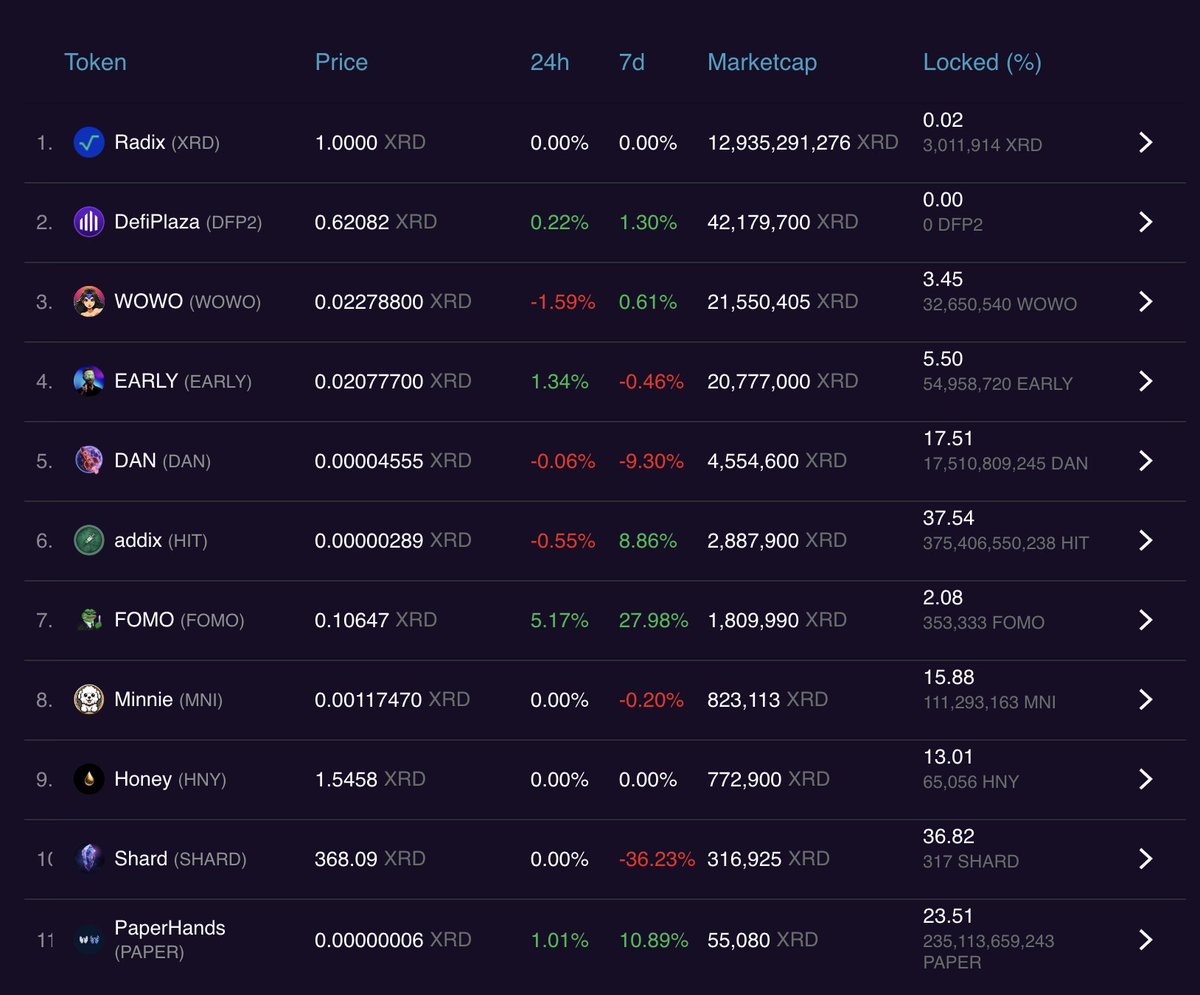Click the price 1.5458 XRD
Image resolution: width=1200 pixels, height=995 pixels.
click(370, 779)
